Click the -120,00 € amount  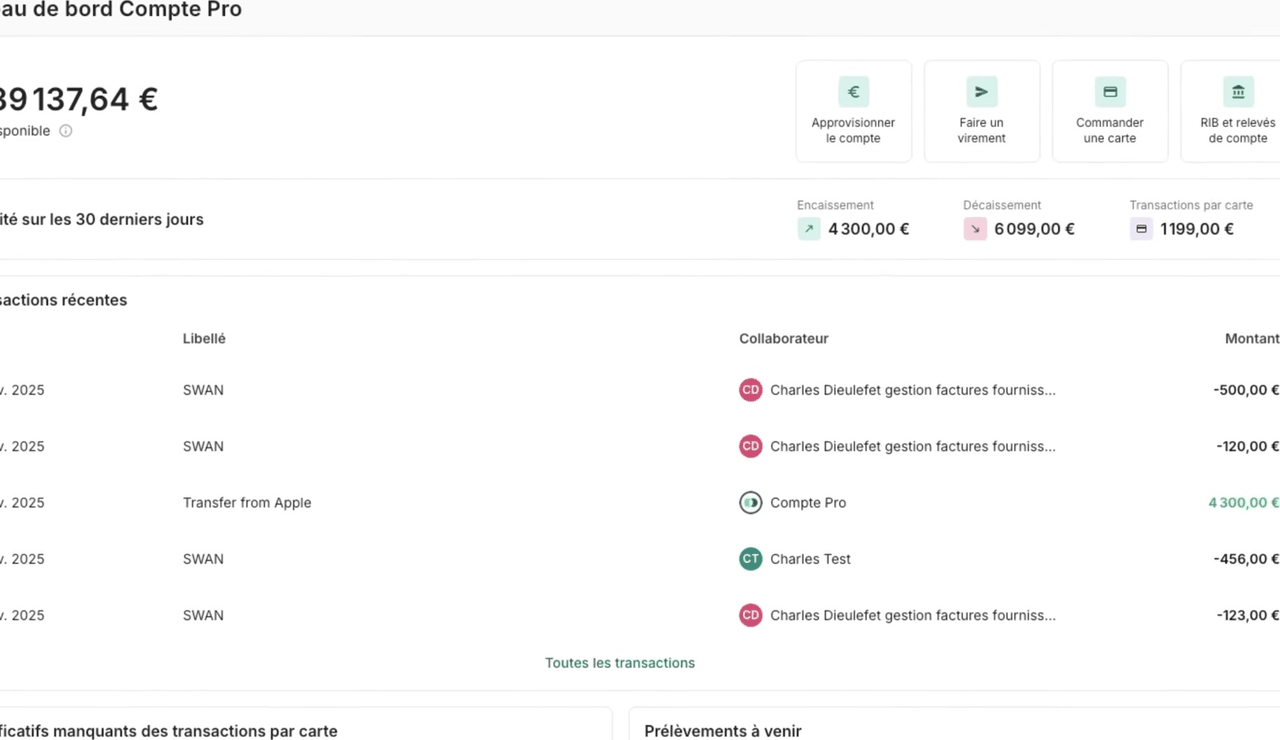tap(1248, 446)
